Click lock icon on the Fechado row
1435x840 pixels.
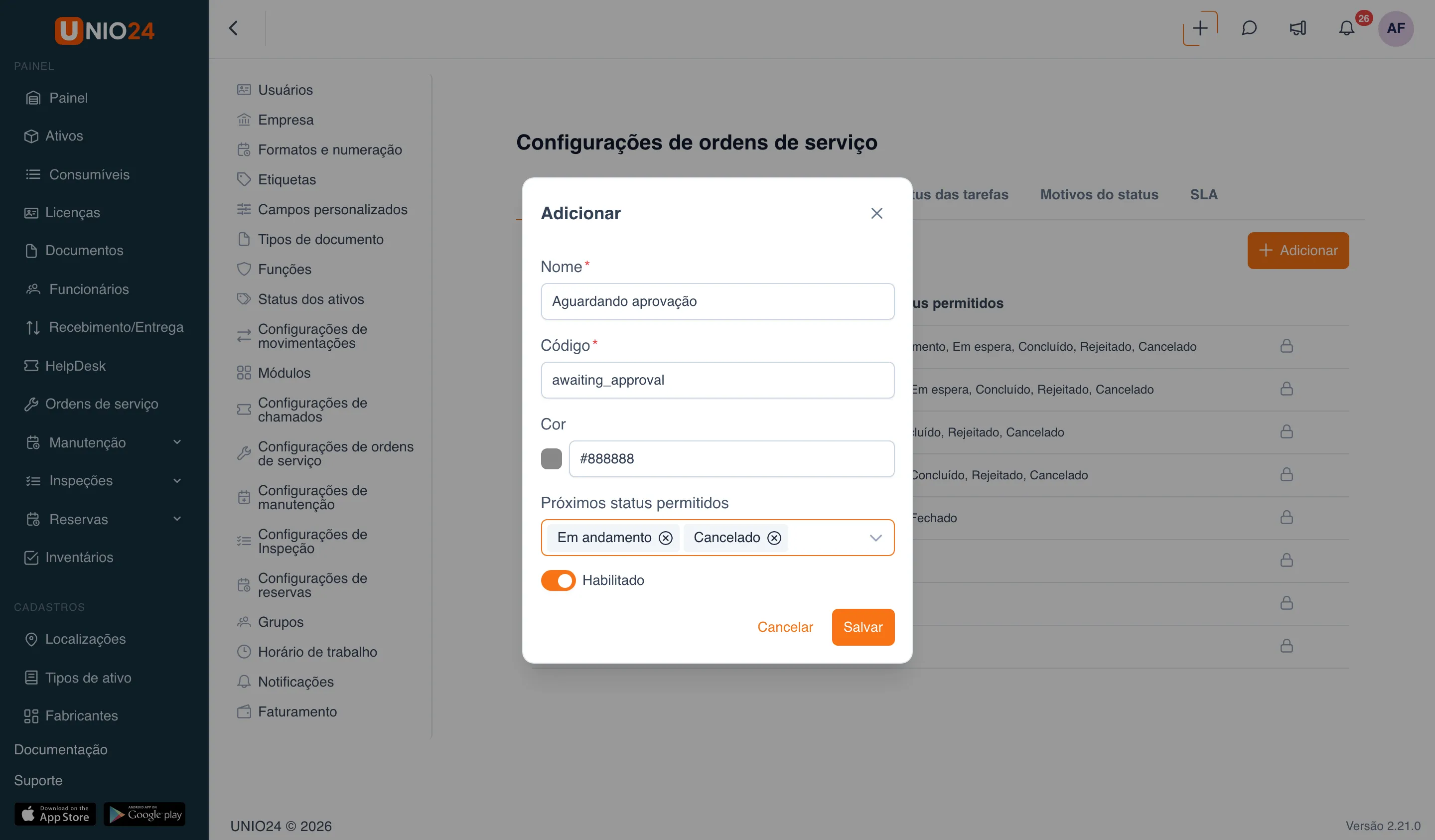pyautogui.click(x=1287, y=517)
